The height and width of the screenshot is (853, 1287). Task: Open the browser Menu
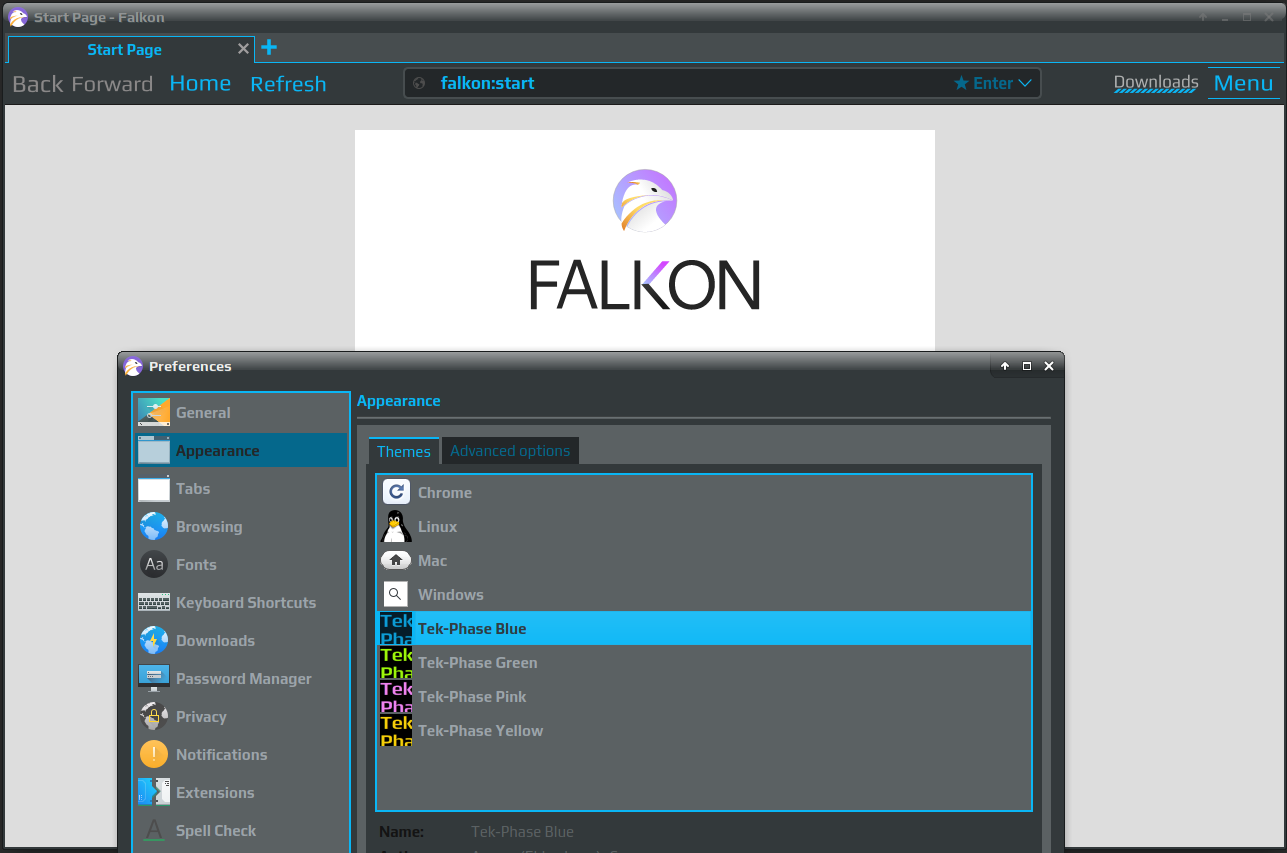1243,83
